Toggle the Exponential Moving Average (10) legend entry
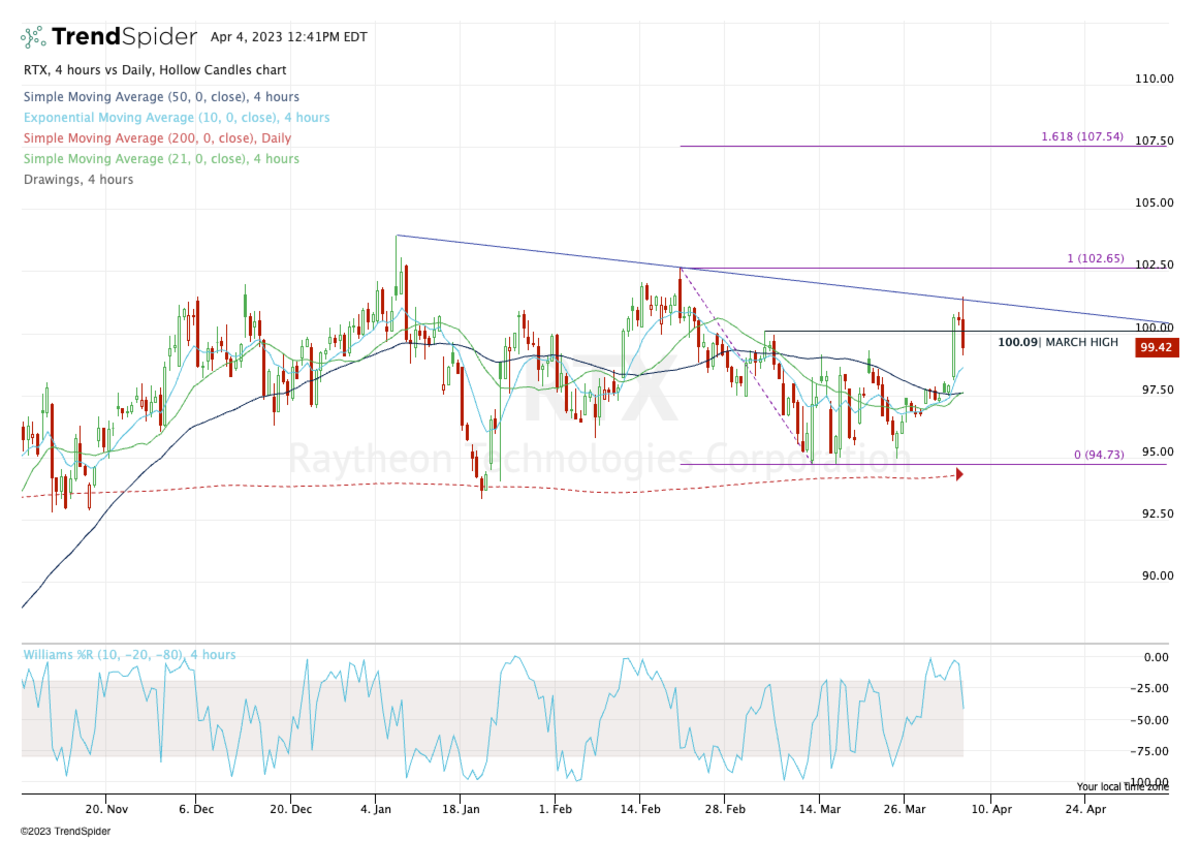The height and width of the screenshot is (841, 1200). pyautogui.click(x=176, y=117)
